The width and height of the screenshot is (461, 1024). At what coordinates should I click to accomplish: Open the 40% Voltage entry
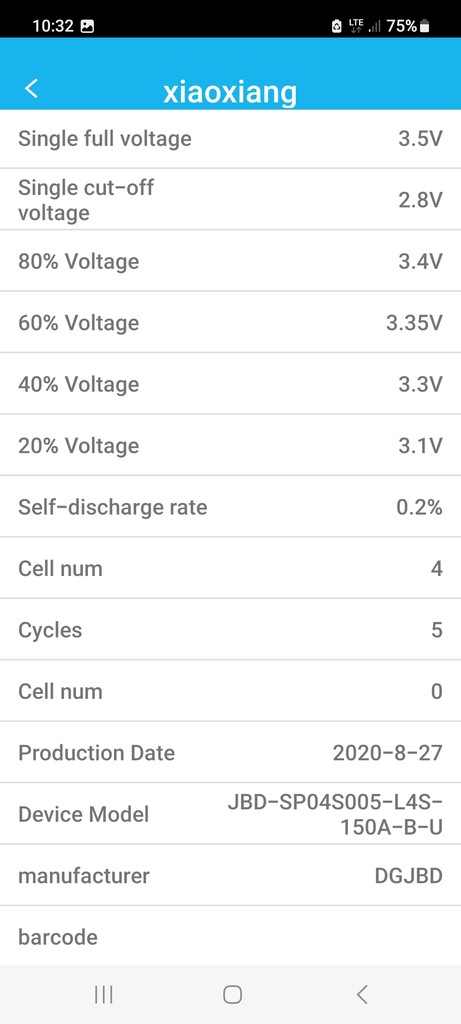pos(230,384)
